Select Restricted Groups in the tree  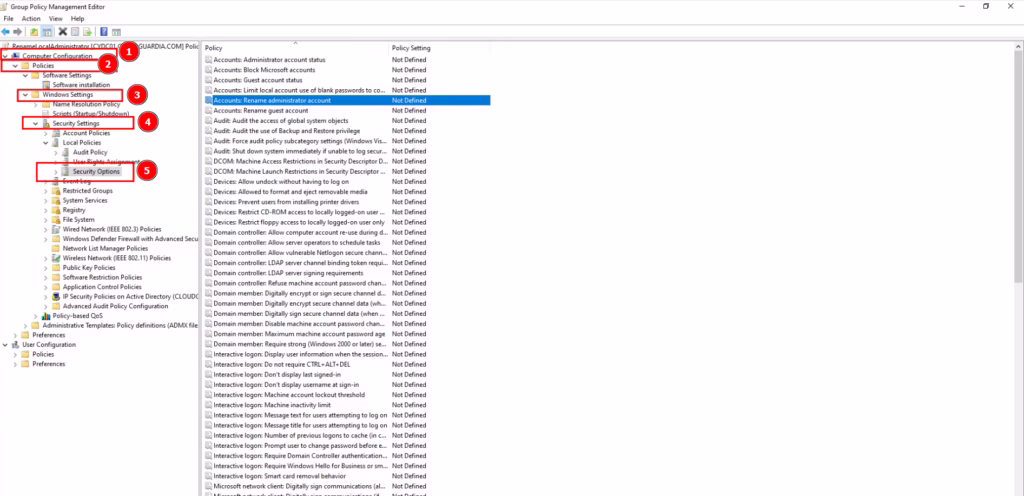coord(87,190)
